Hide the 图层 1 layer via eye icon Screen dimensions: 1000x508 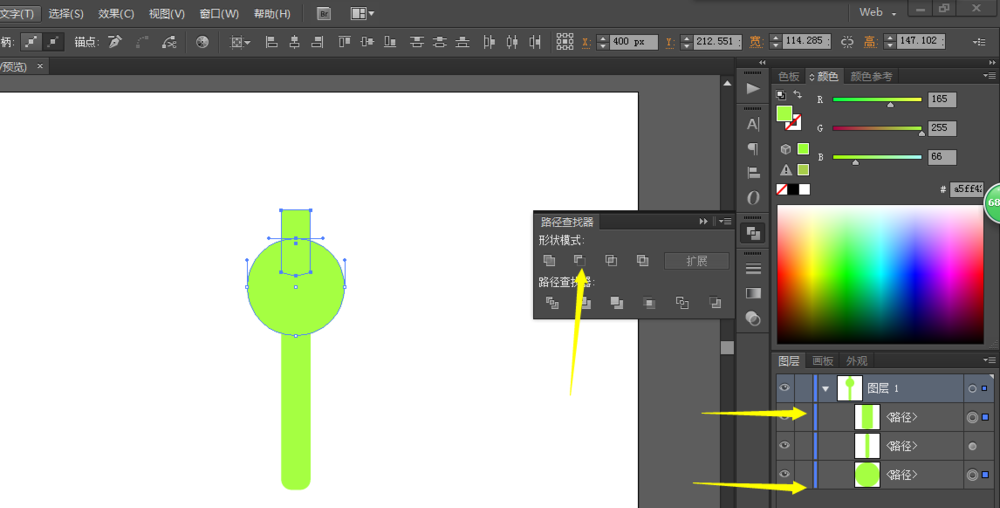pyautogui.click(x=785, y=388)
